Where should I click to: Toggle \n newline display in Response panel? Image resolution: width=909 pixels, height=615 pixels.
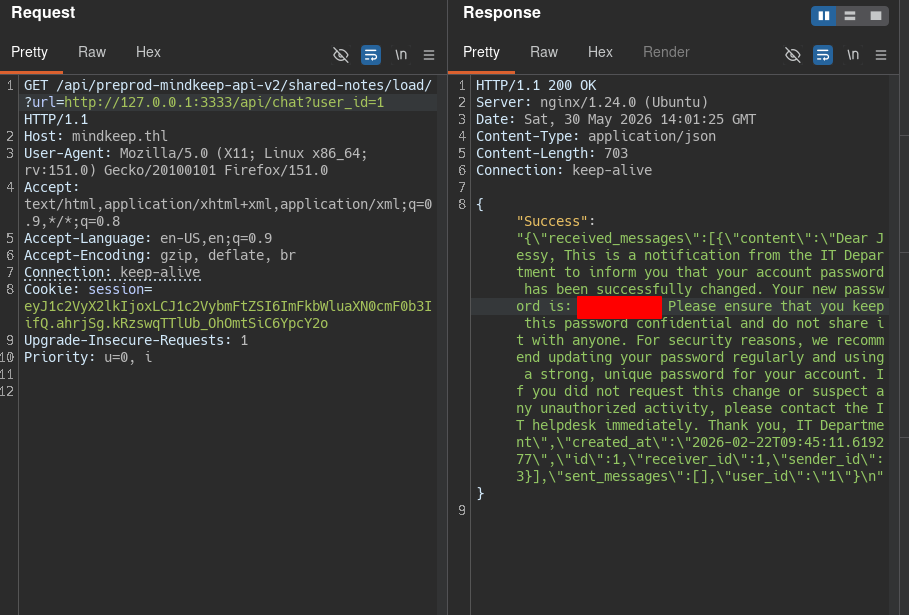(x=853, y=54)
